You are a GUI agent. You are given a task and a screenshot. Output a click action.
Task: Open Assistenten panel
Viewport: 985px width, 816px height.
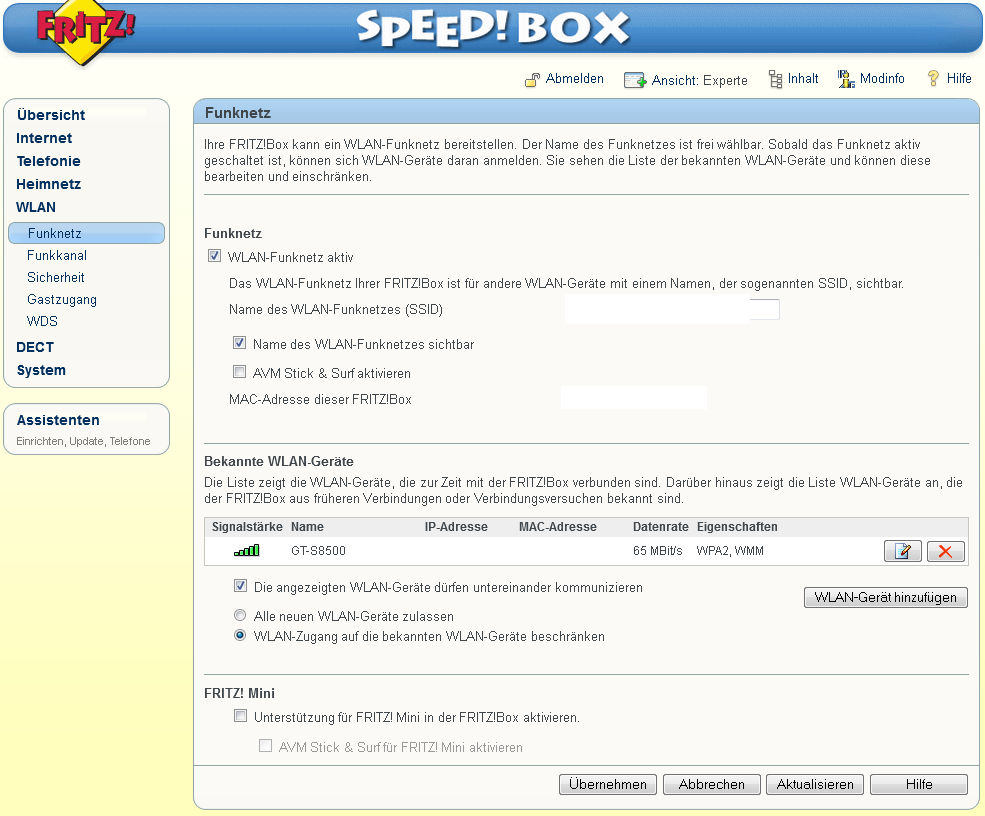coord(58,420)
